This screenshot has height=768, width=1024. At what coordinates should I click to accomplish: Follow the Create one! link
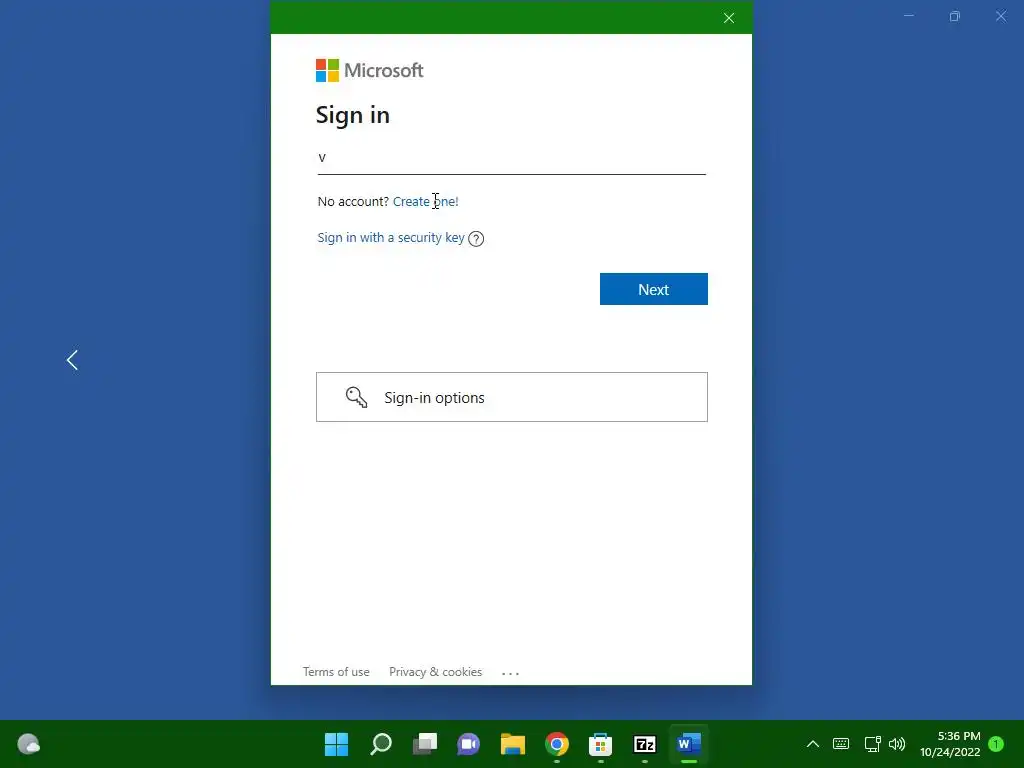point(426,201)
